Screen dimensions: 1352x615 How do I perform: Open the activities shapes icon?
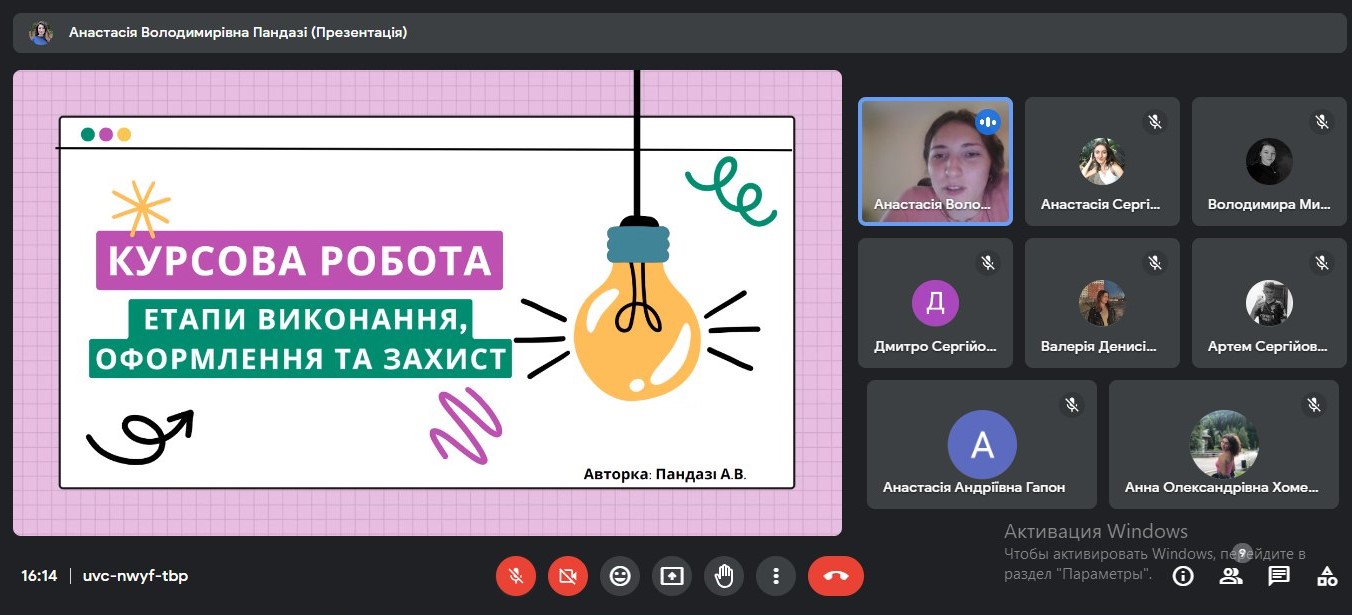(1327, 576)
